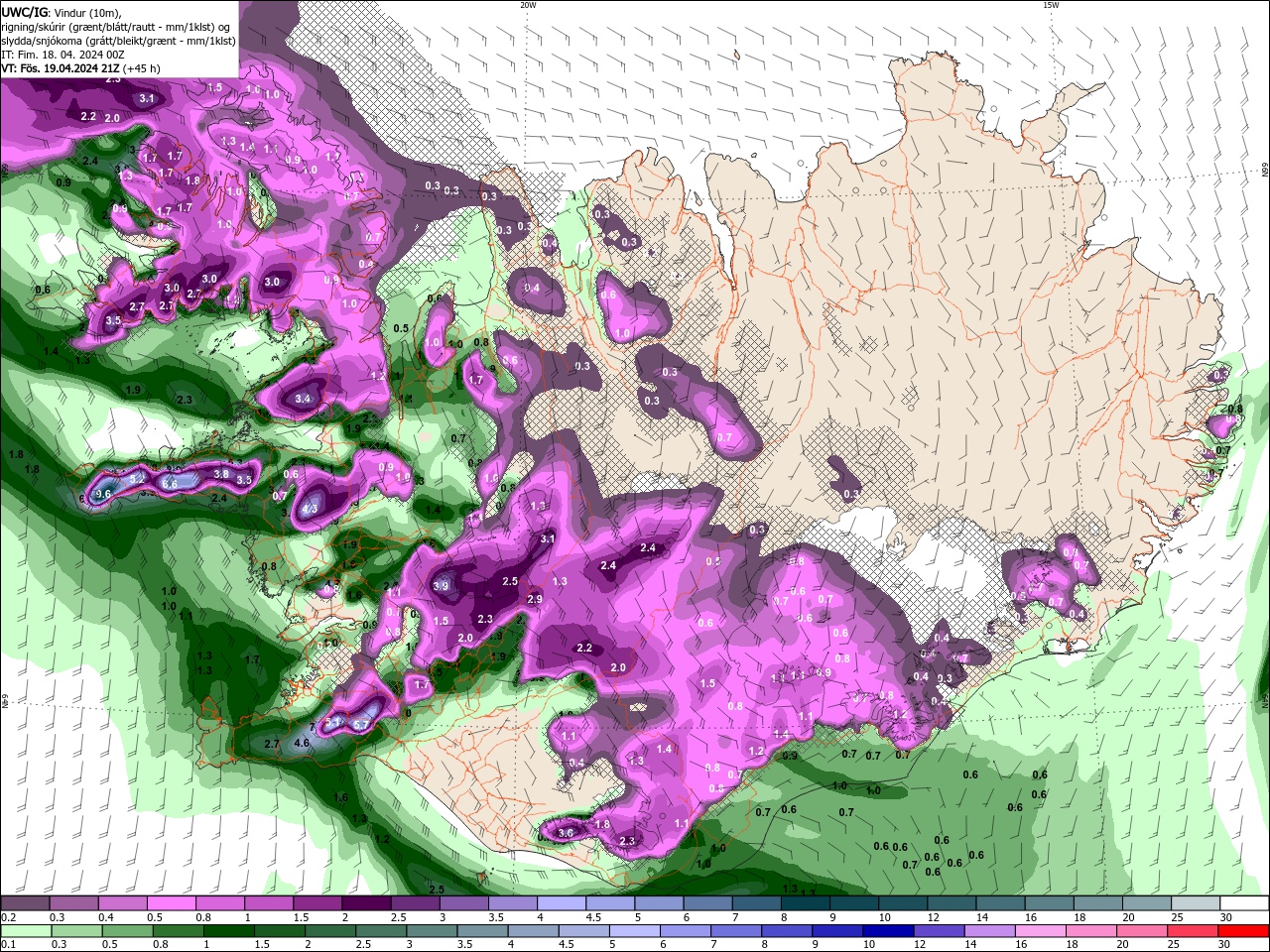This screenshot has height=952, width=1270.
Task: Click the slydda/snjókoma legend description line
Action: point(119,41)
